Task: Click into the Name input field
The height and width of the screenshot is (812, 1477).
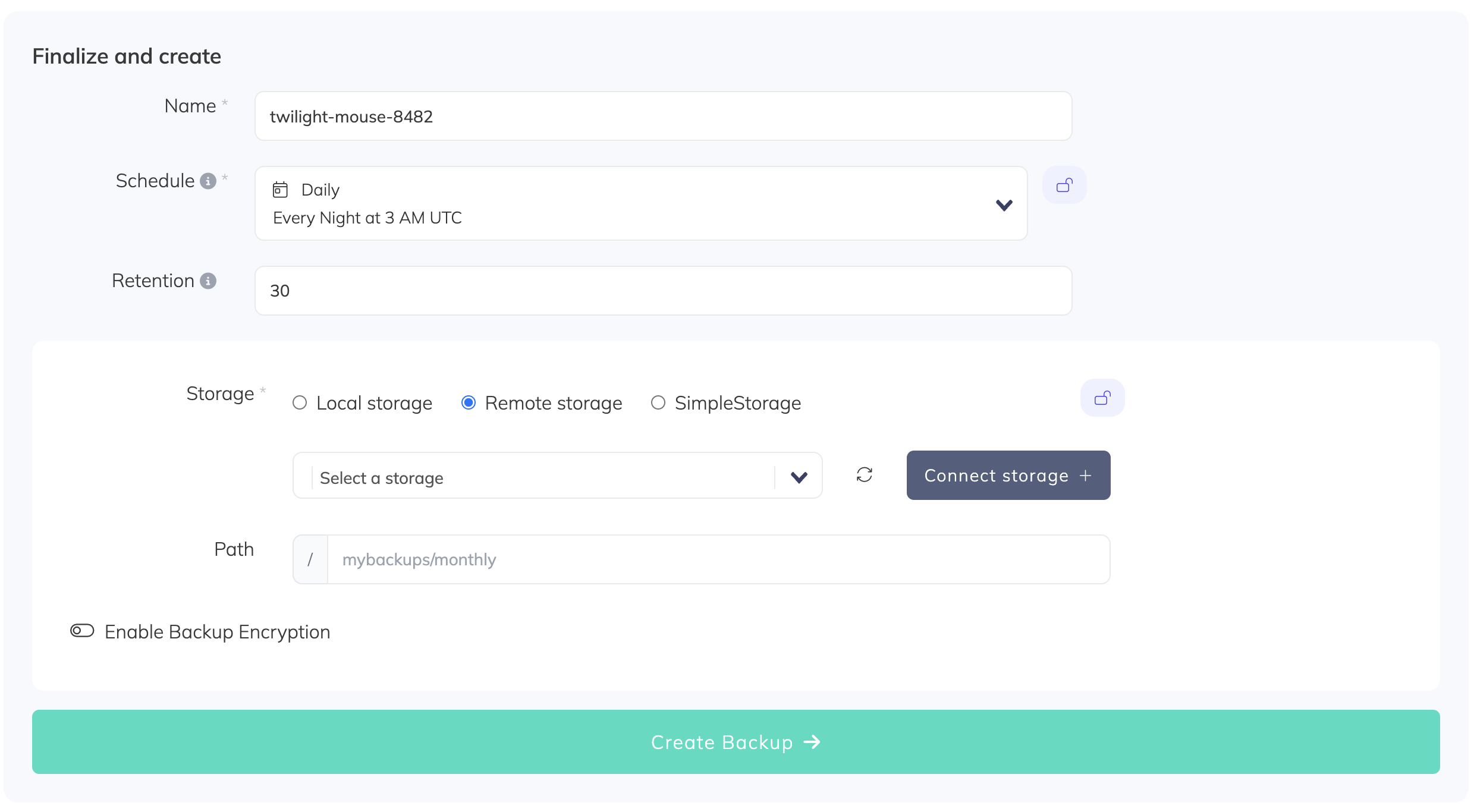Action: pyautogui.click(x=662, y=117)
